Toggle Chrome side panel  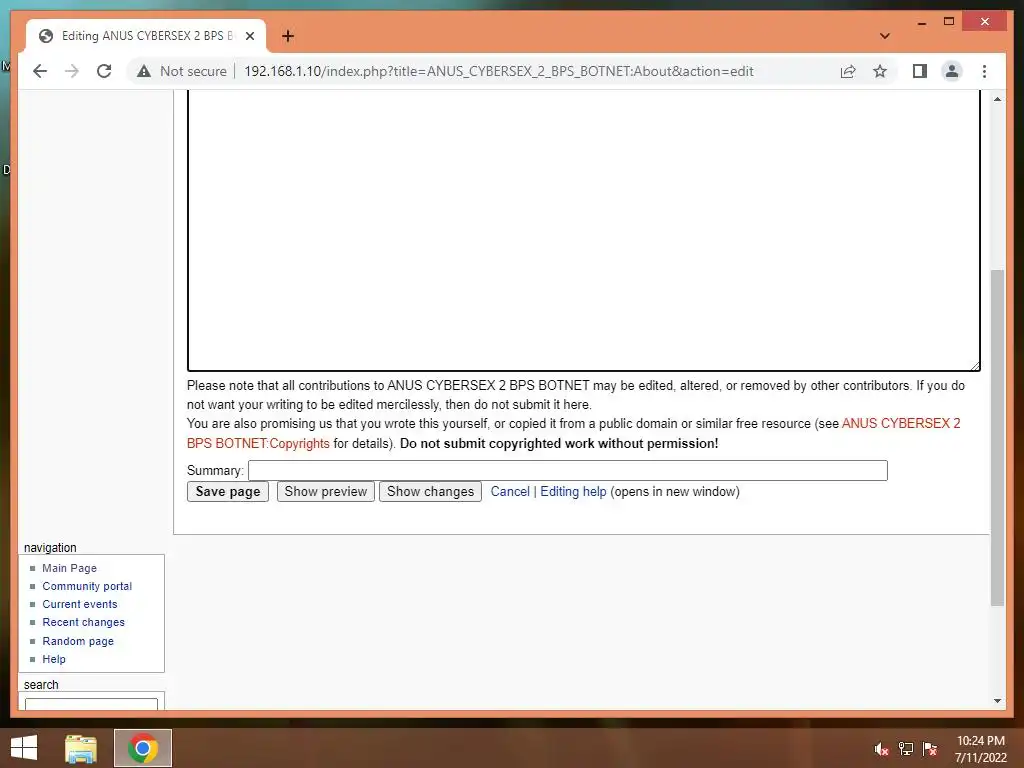[x=920, y=71]
